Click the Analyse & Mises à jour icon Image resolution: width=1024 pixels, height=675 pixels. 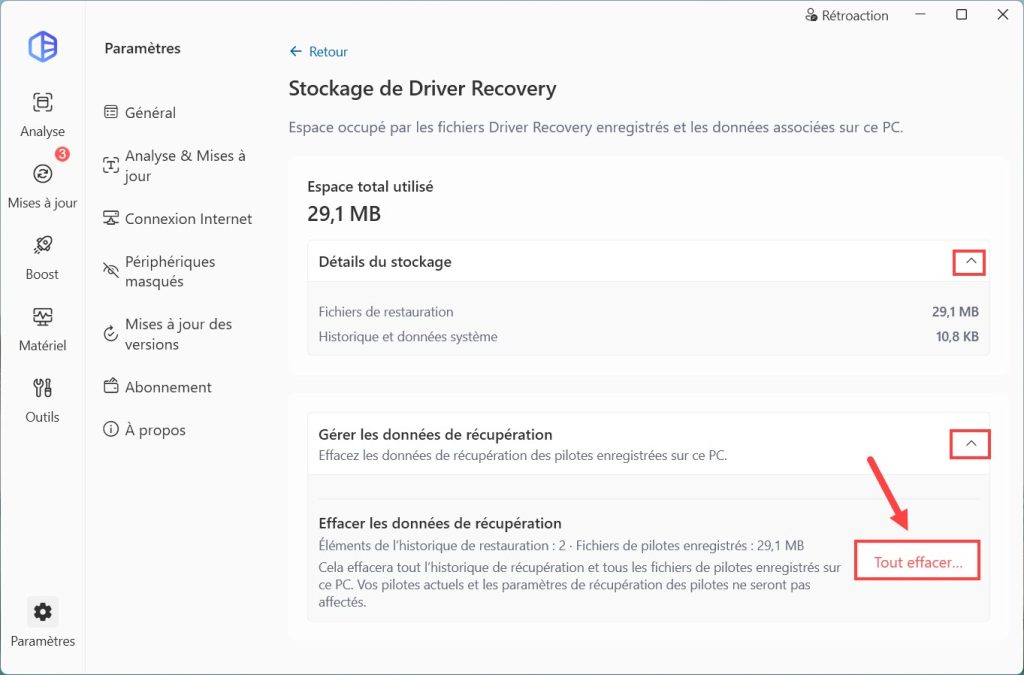[x=111, y=165]
